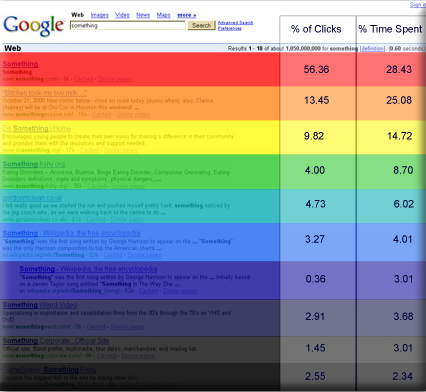Screen dimensions: 426x392
Task: Click the 'definition' link in results bar
Action: 373,49
